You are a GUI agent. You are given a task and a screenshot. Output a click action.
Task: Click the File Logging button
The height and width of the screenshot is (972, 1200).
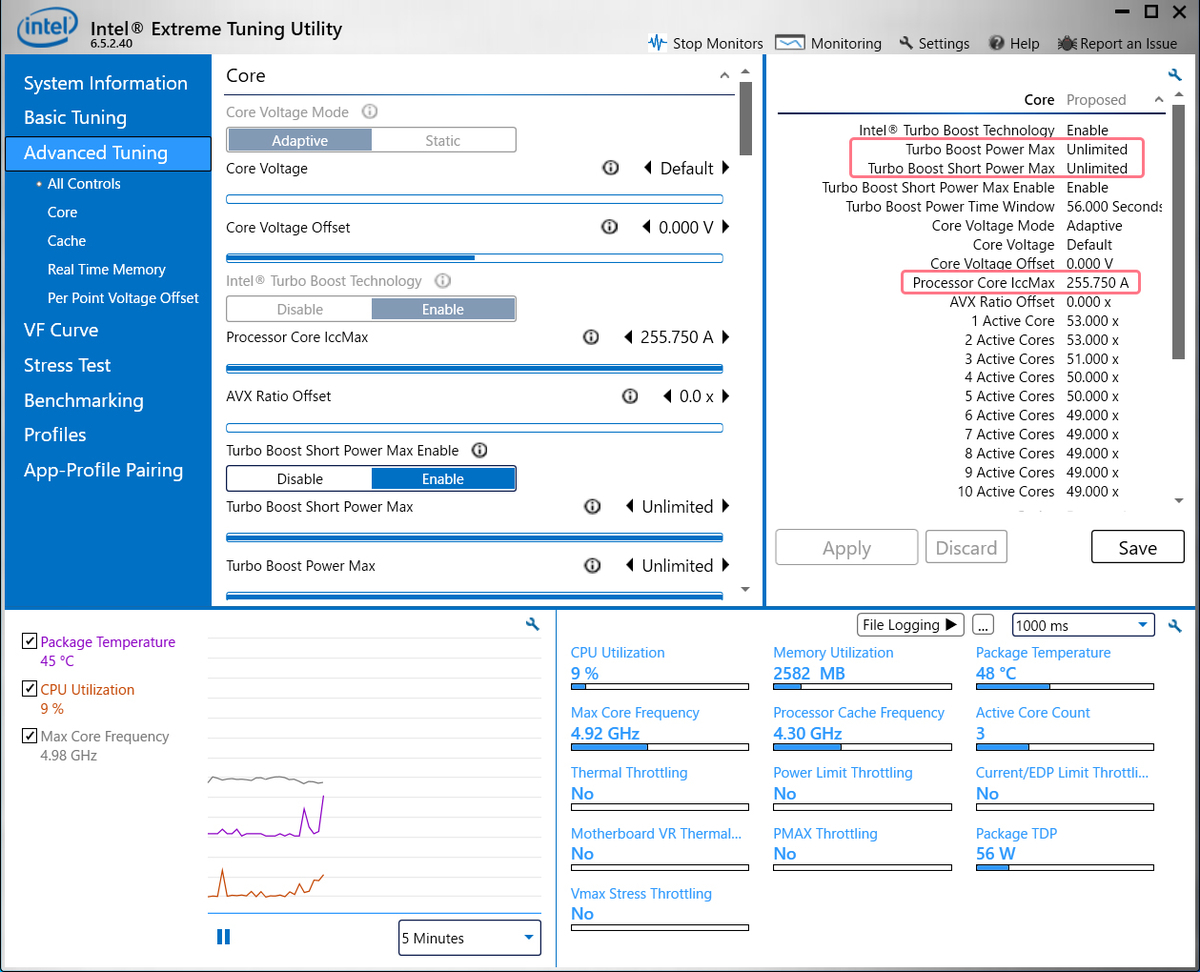[x=910, y=625]
